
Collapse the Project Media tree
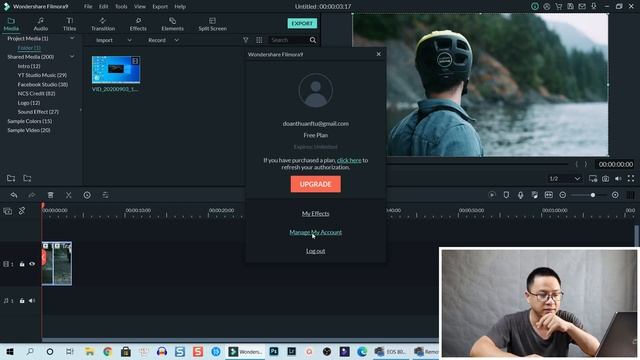72,38
